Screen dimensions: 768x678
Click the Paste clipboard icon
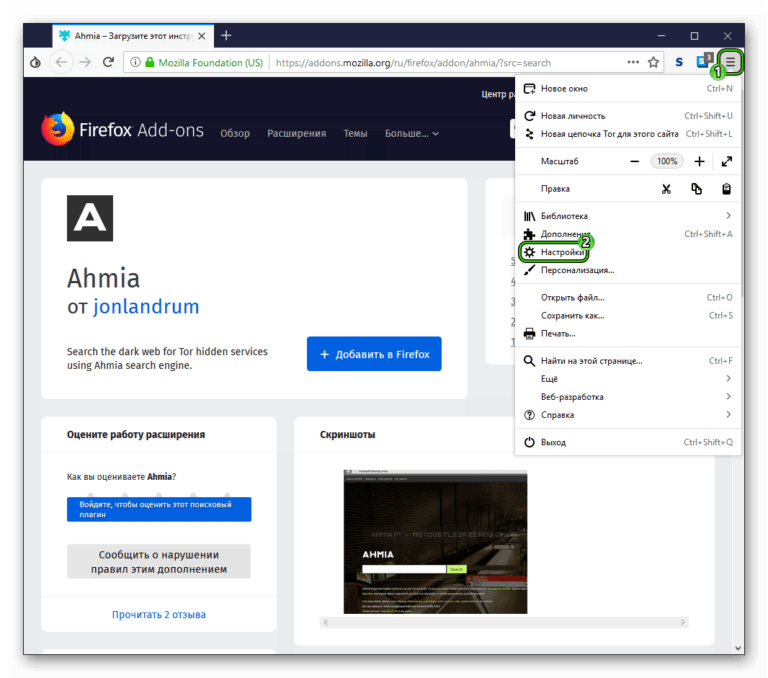coord(727,189)
